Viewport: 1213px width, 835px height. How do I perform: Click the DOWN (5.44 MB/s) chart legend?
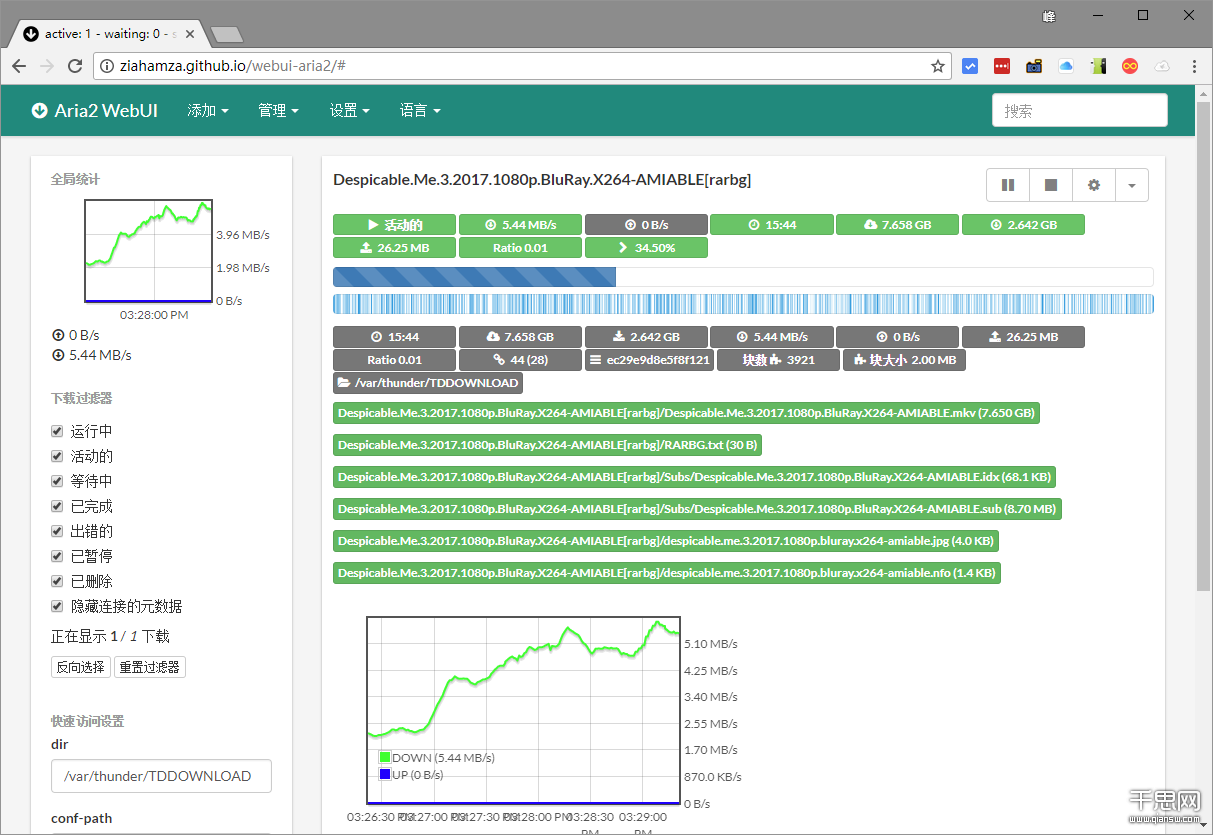[437, 758]
